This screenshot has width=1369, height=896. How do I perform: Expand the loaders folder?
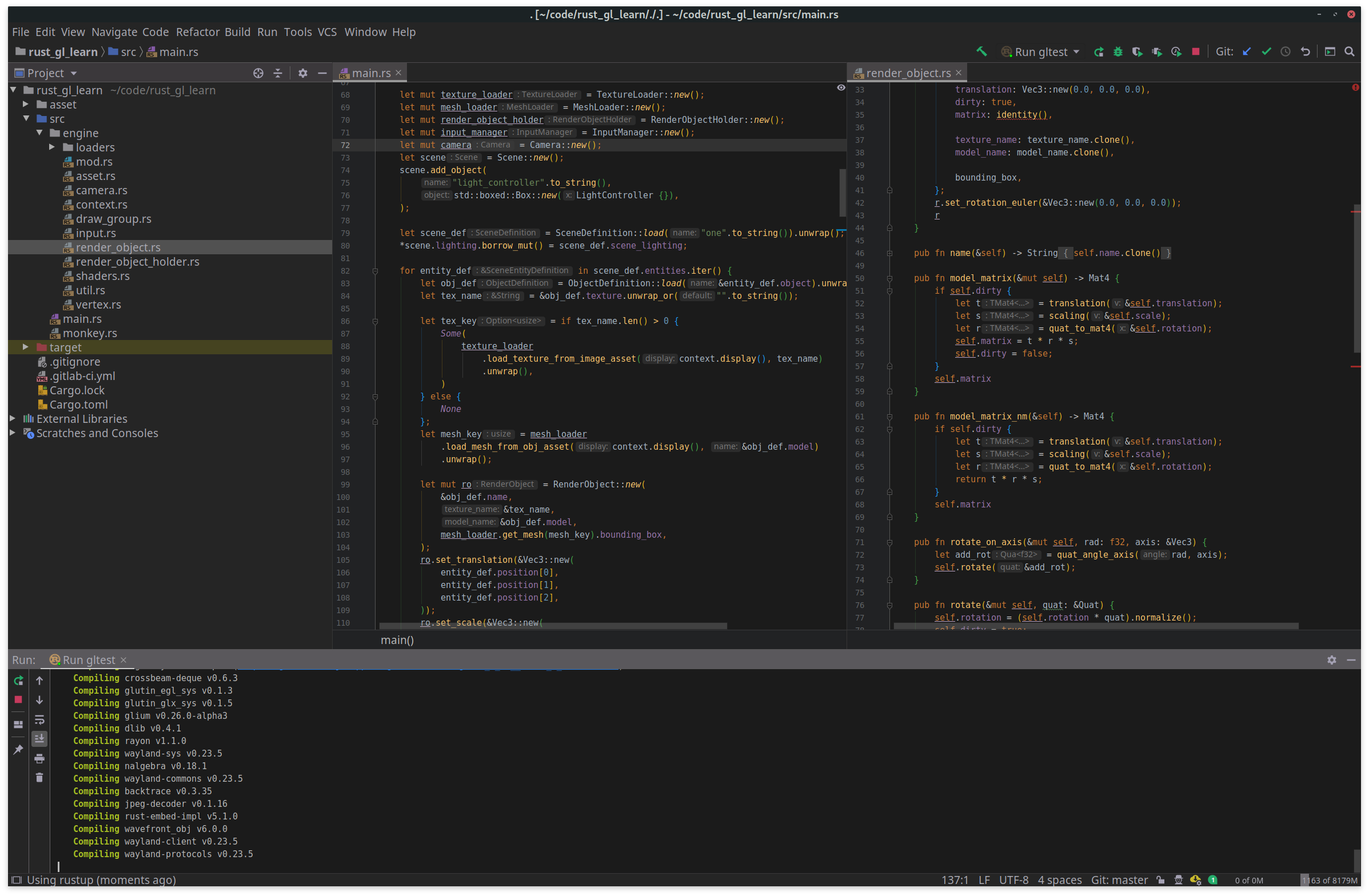(52, 147)
